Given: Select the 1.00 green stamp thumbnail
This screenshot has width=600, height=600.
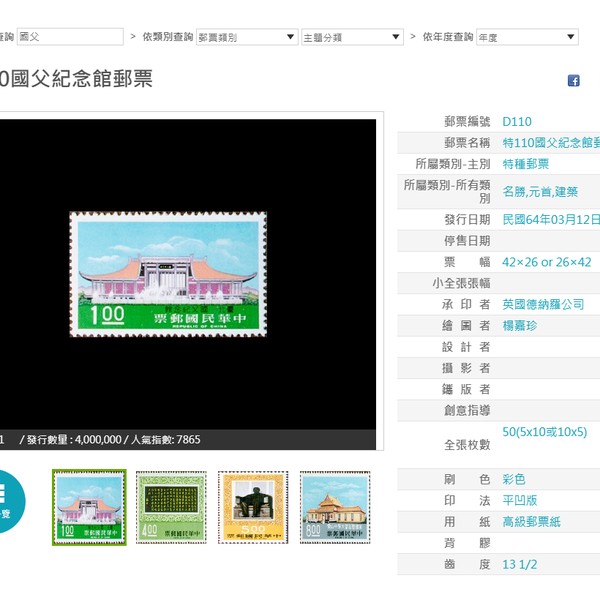Looking at the screenshot, I should (x=89, y=507).
